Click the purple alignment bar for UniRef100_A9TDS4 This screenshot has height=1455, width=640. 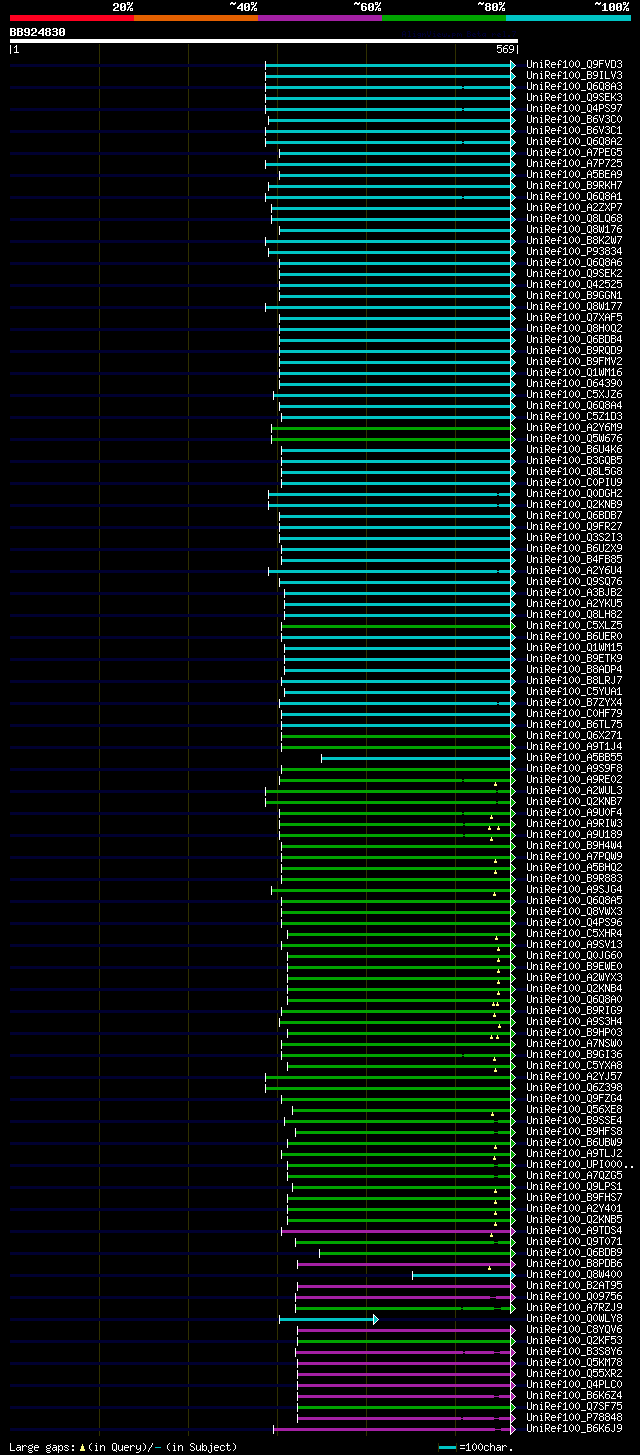pyautogui.click(x=399, y=1231)
